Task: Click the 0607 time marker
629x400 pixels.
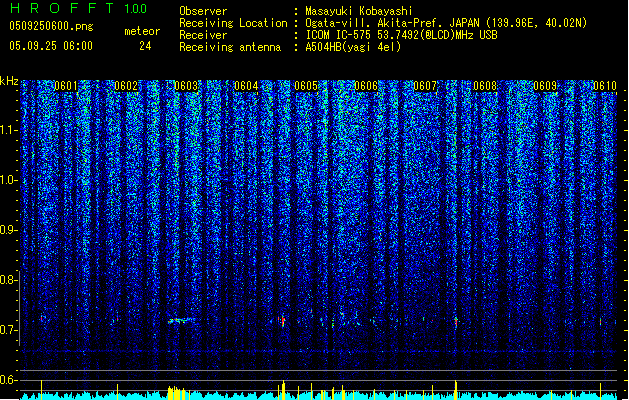Action: coord(425,86)
